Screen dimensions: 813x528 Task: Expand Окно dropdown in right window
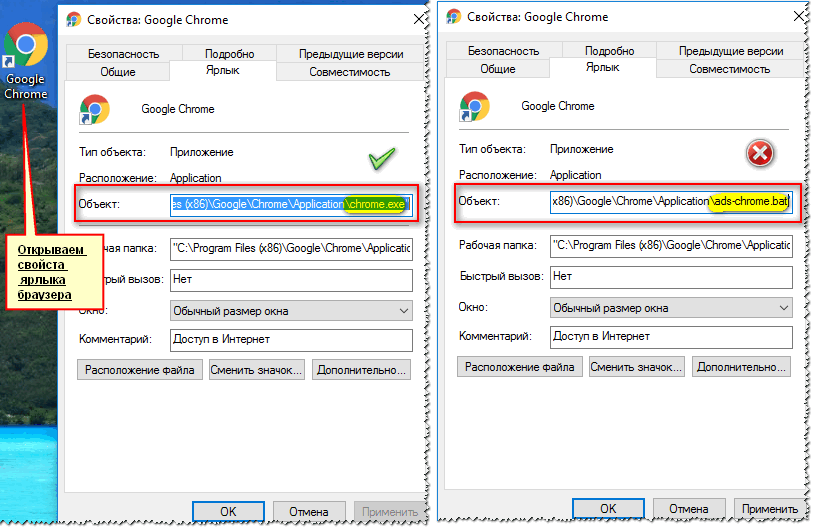671,308
